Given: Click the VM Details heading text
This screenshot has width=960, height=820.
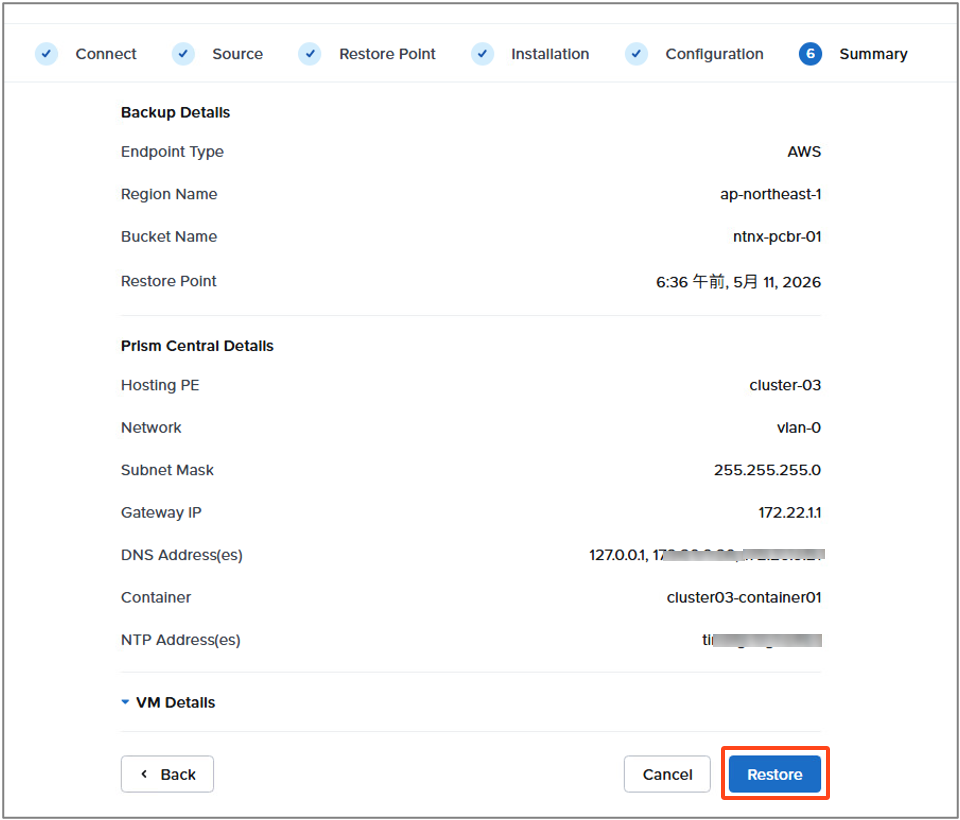Looking at the screenshot, I should pos(175,702).
